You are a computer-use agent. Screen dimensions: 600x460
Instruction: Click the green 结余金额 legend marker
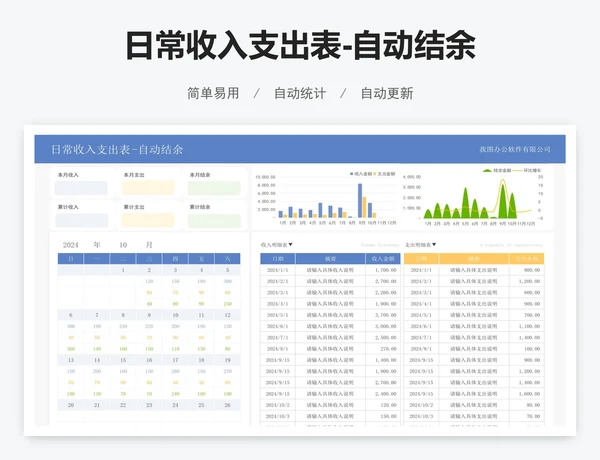tap(487, 170)
